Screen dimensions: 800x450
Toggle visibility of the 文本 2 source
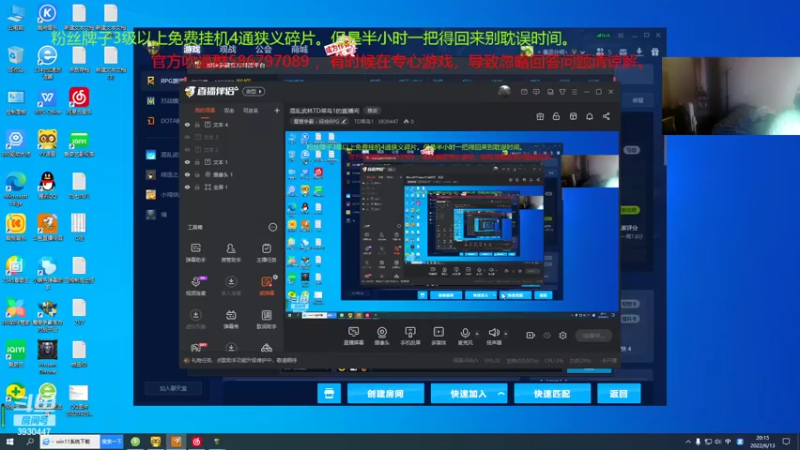click(187, 149)
